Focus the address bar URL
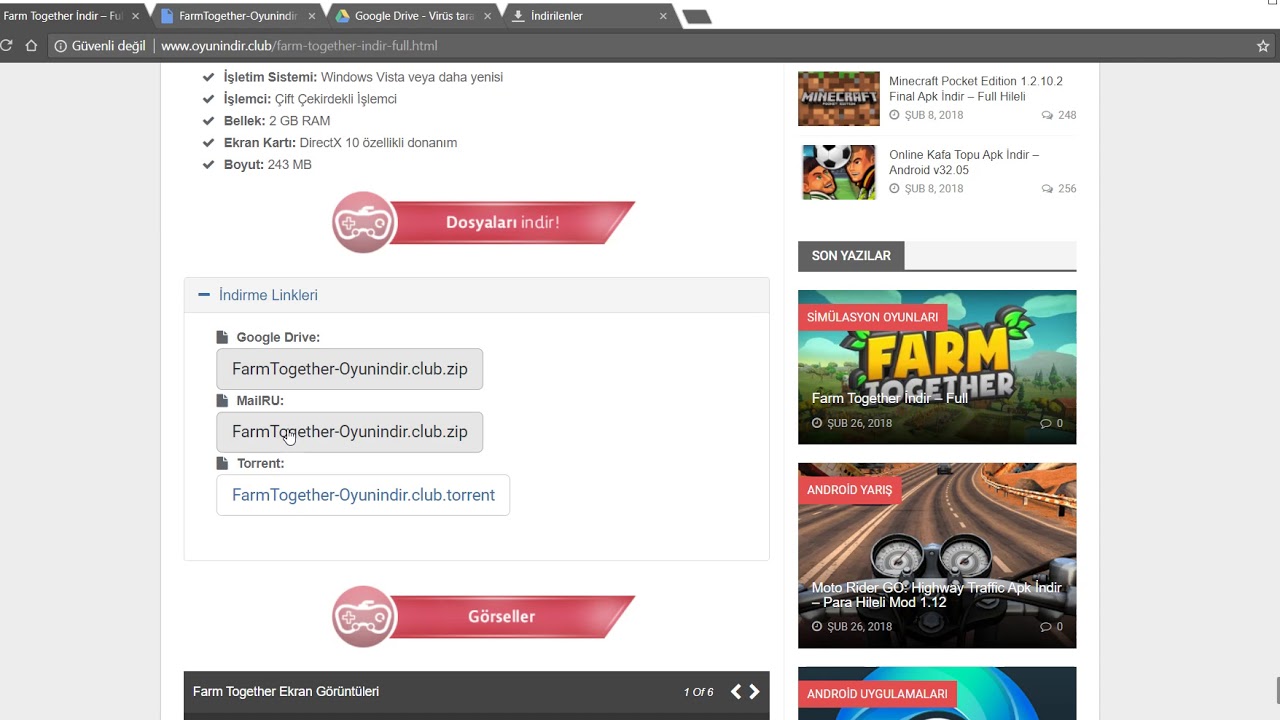The image size is (1280, 720). tap(299, 46)
